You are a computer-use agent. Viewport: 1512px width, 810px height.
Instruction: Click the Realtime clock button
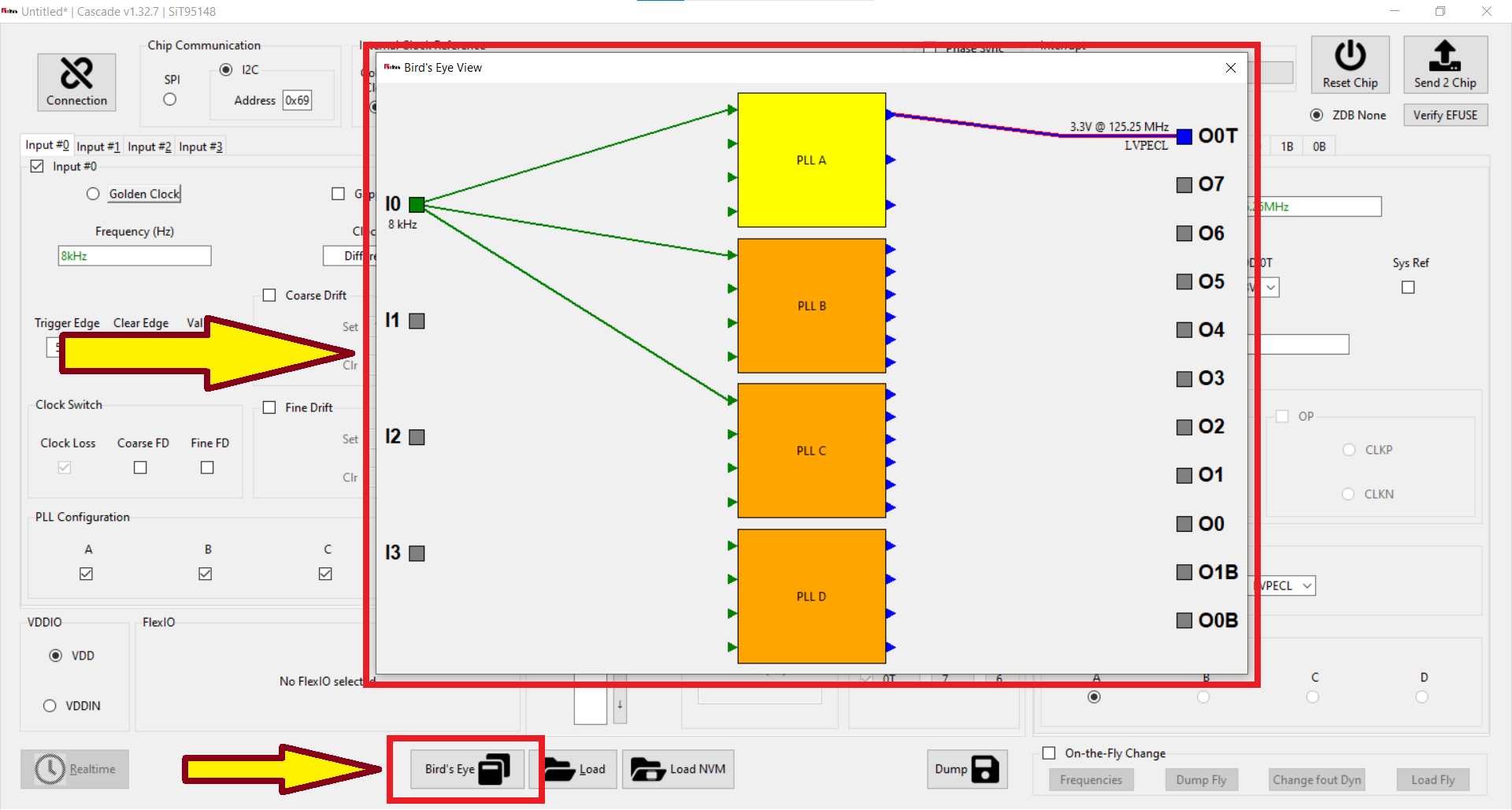tap(75, 769)
